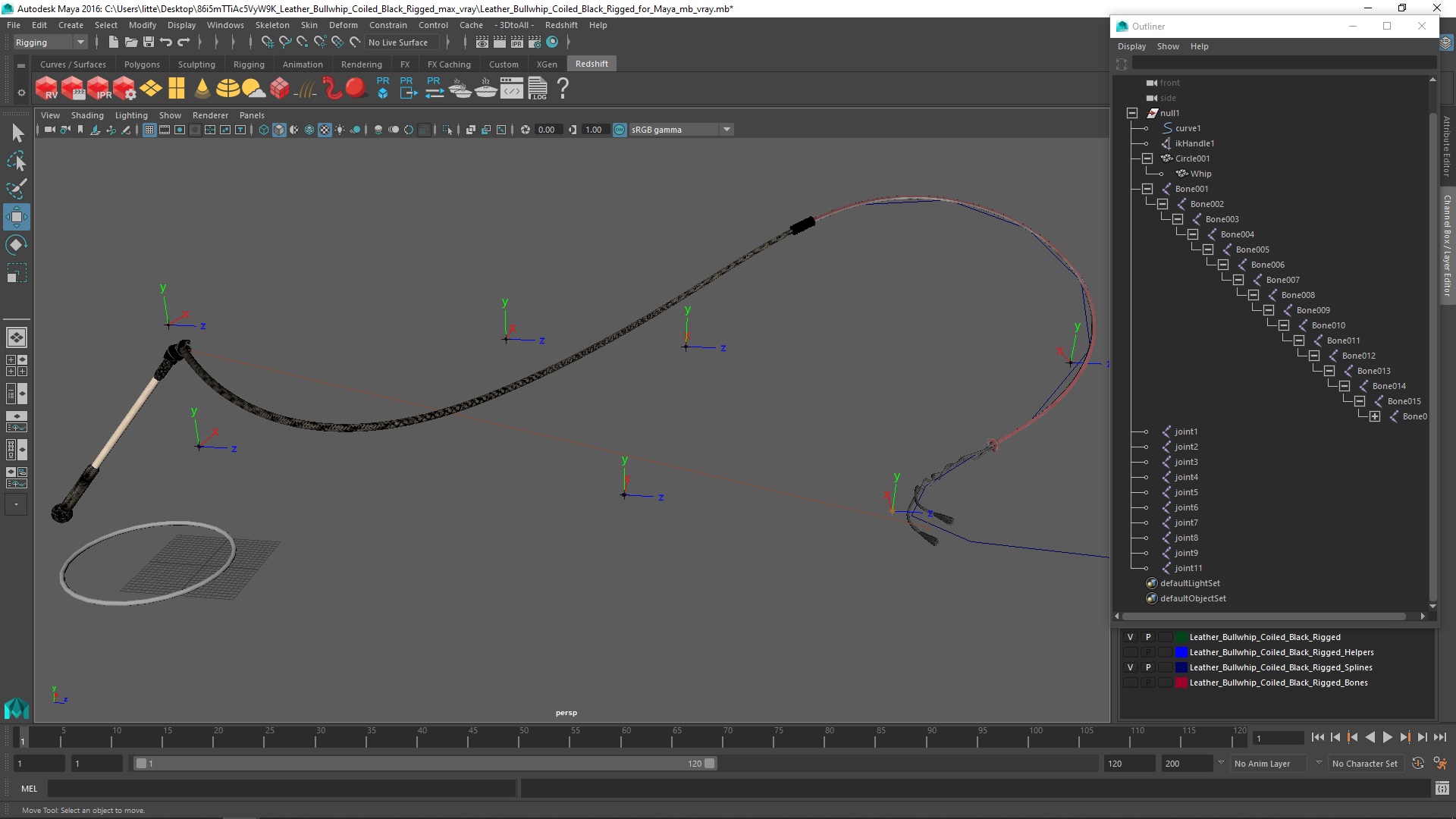Click the sRGB gamma dropdown selector
The image size is (1456, 819).
(x=681, y=128)
